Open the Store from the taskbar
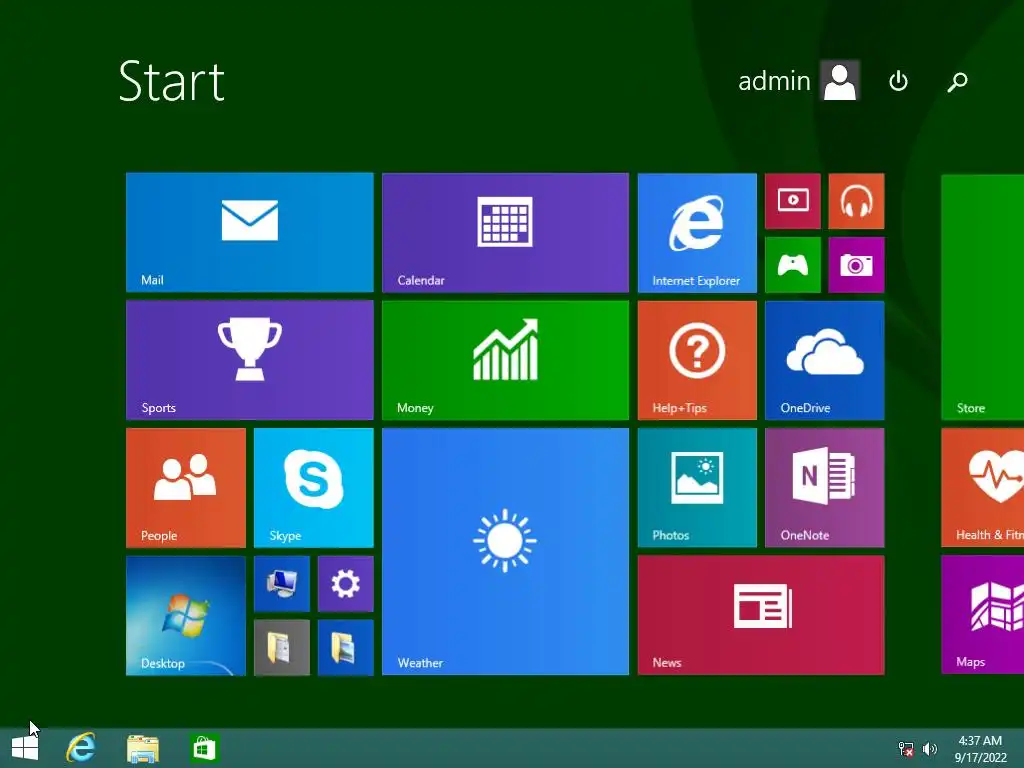Viewport: 1024px width, 768px height. coord(204,748)
